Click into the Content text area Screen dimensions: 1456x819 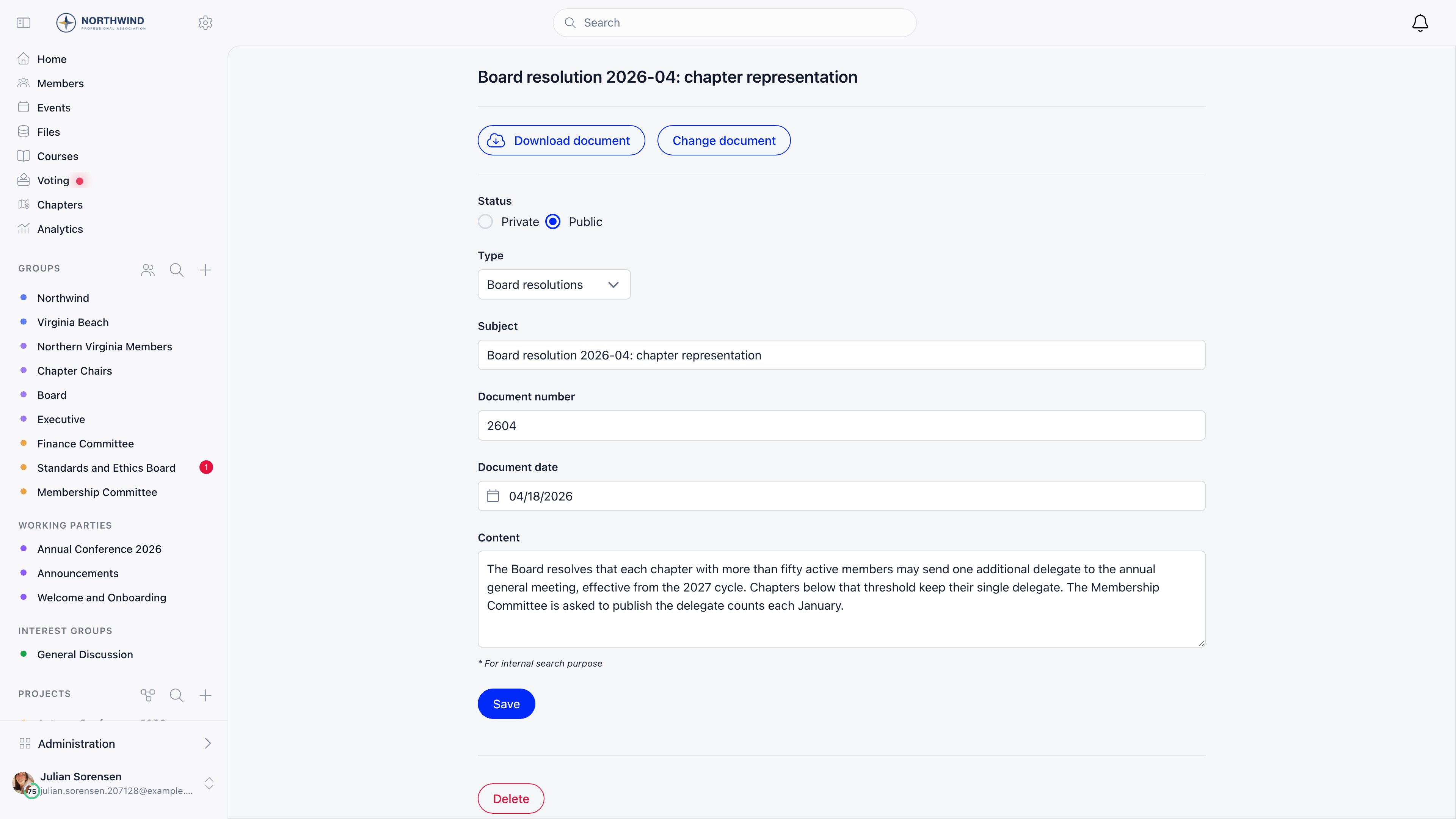841,599
